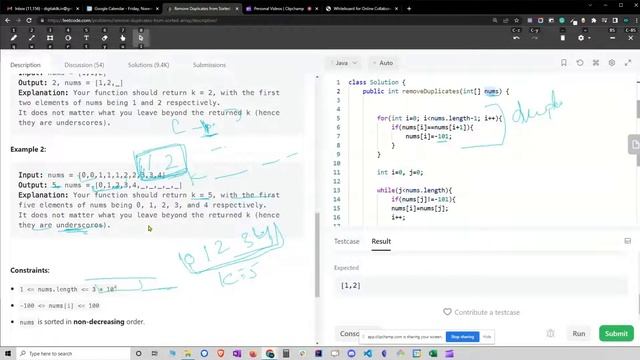Undo last annotation stroke
Image resolution: width=640 pixels, height=360 pixels.
point(516,38)
